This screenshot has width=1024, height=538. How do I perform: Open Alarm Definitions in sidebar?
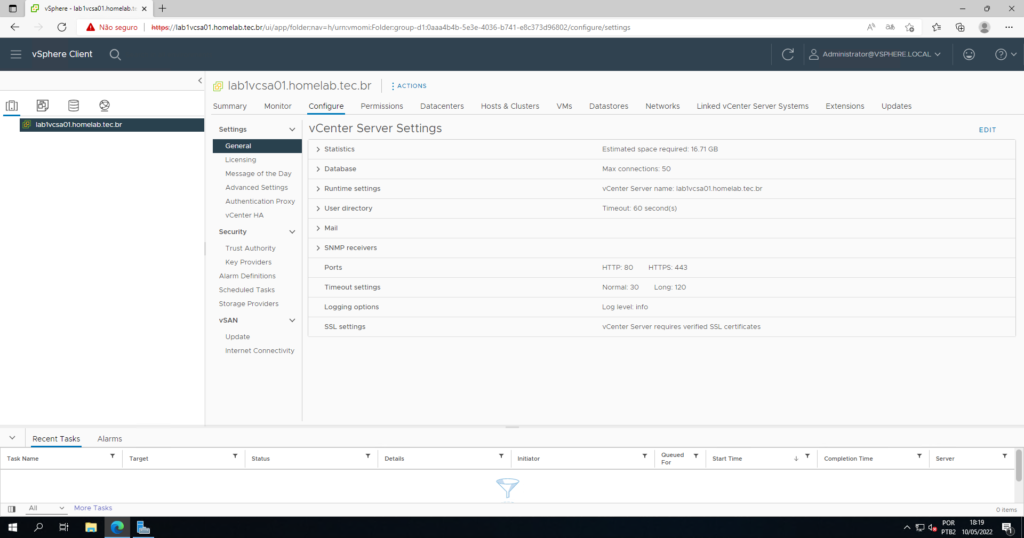[x=247, y=276]
